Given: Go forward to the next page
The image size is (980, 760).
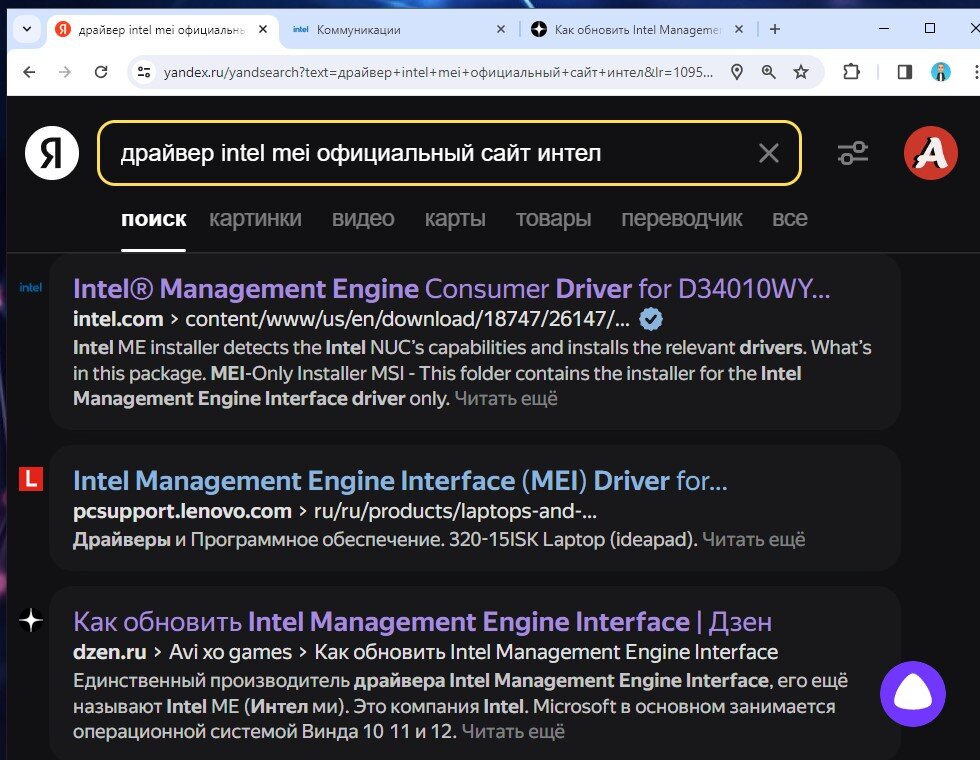Looking at the screenshot, I should (65, 72).
